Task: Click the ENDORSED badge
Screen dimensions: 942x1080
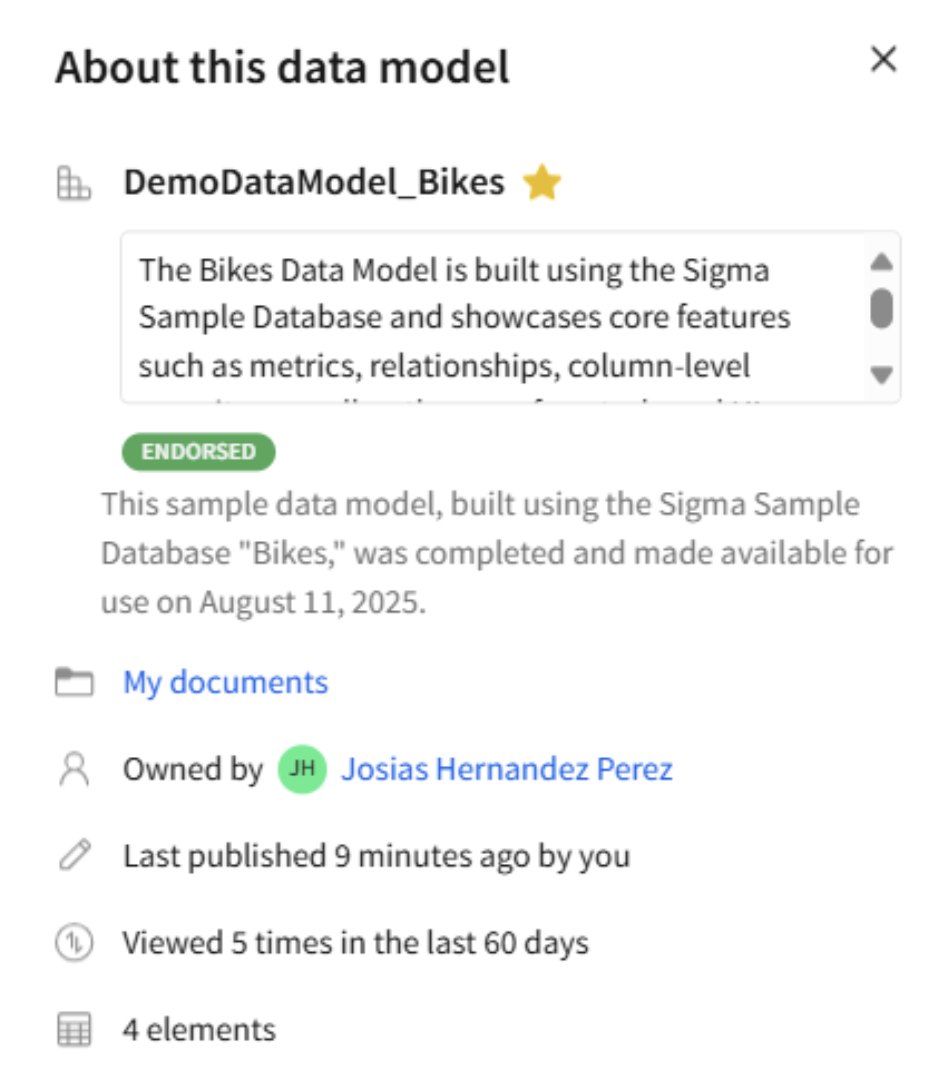Action: tap(197, 452)
